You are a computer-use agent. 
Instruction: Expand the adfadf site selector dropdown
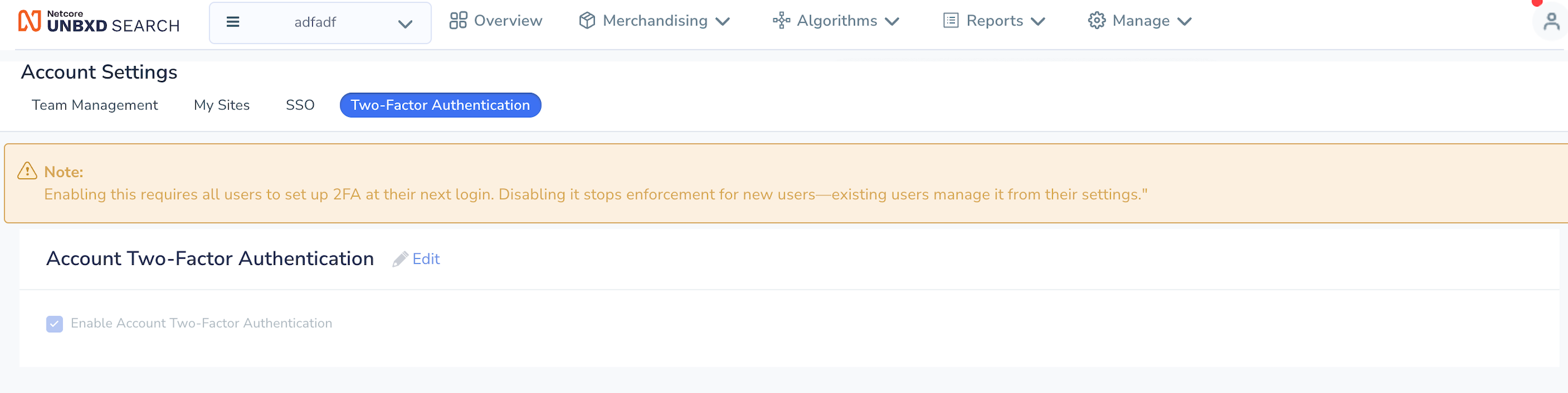[x=320, y=23]
